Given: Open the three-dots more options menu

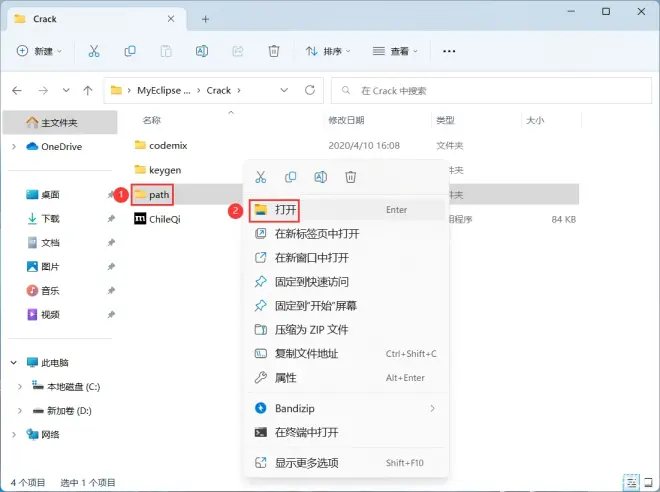Looking at the screenshot, I should (449, 51).
